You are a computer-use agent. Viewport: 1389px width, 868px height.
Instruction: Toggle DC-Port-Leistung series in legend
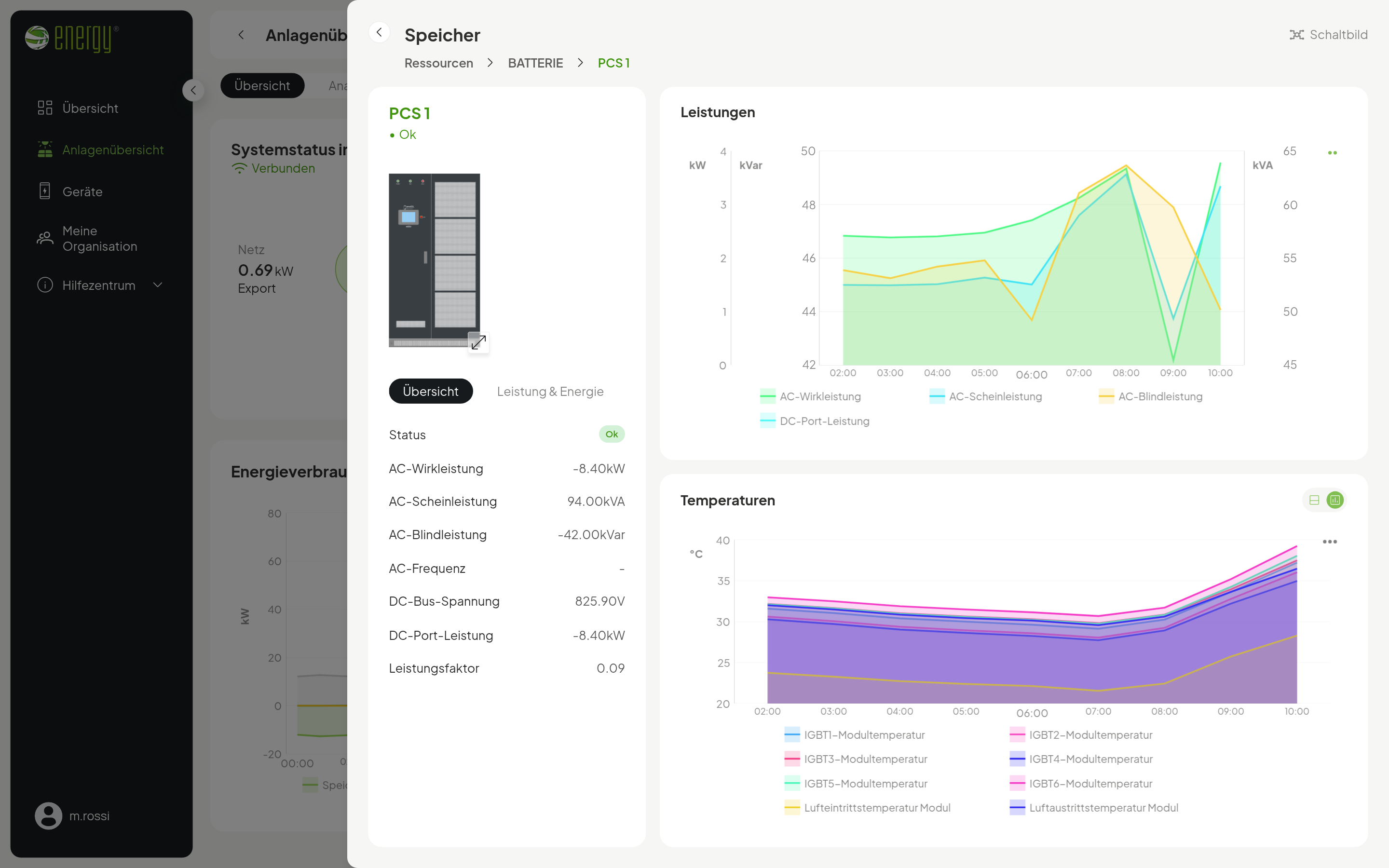pyautogui.click(x=815, y=421)
